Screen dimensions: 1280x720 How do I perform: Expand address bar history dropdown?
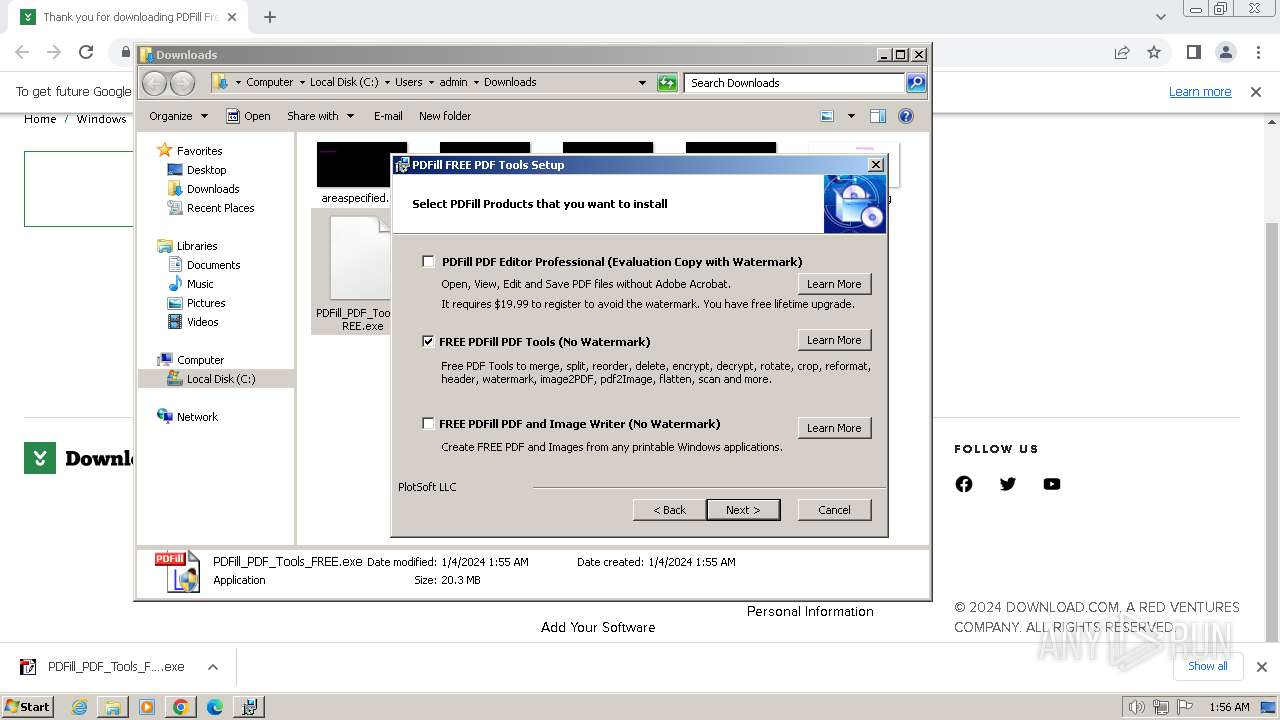point(642,83)
